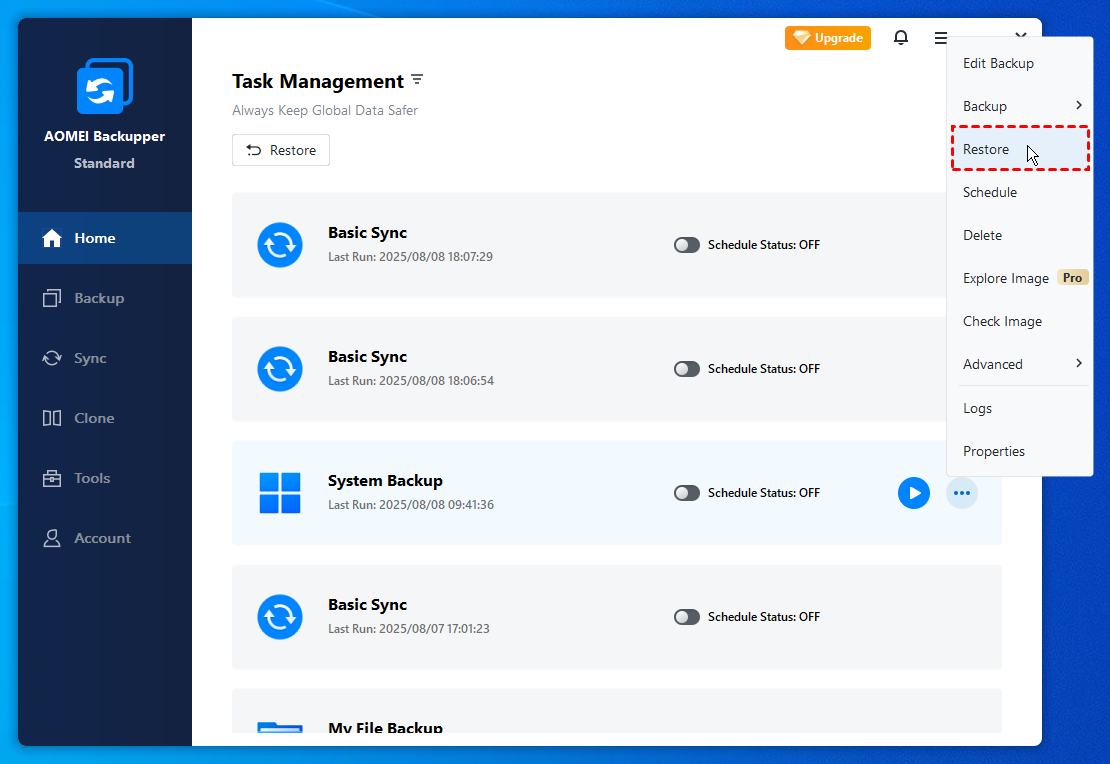Expand the Advanced submenu
1110x764 pixels.
click(x=1020, y=364)
